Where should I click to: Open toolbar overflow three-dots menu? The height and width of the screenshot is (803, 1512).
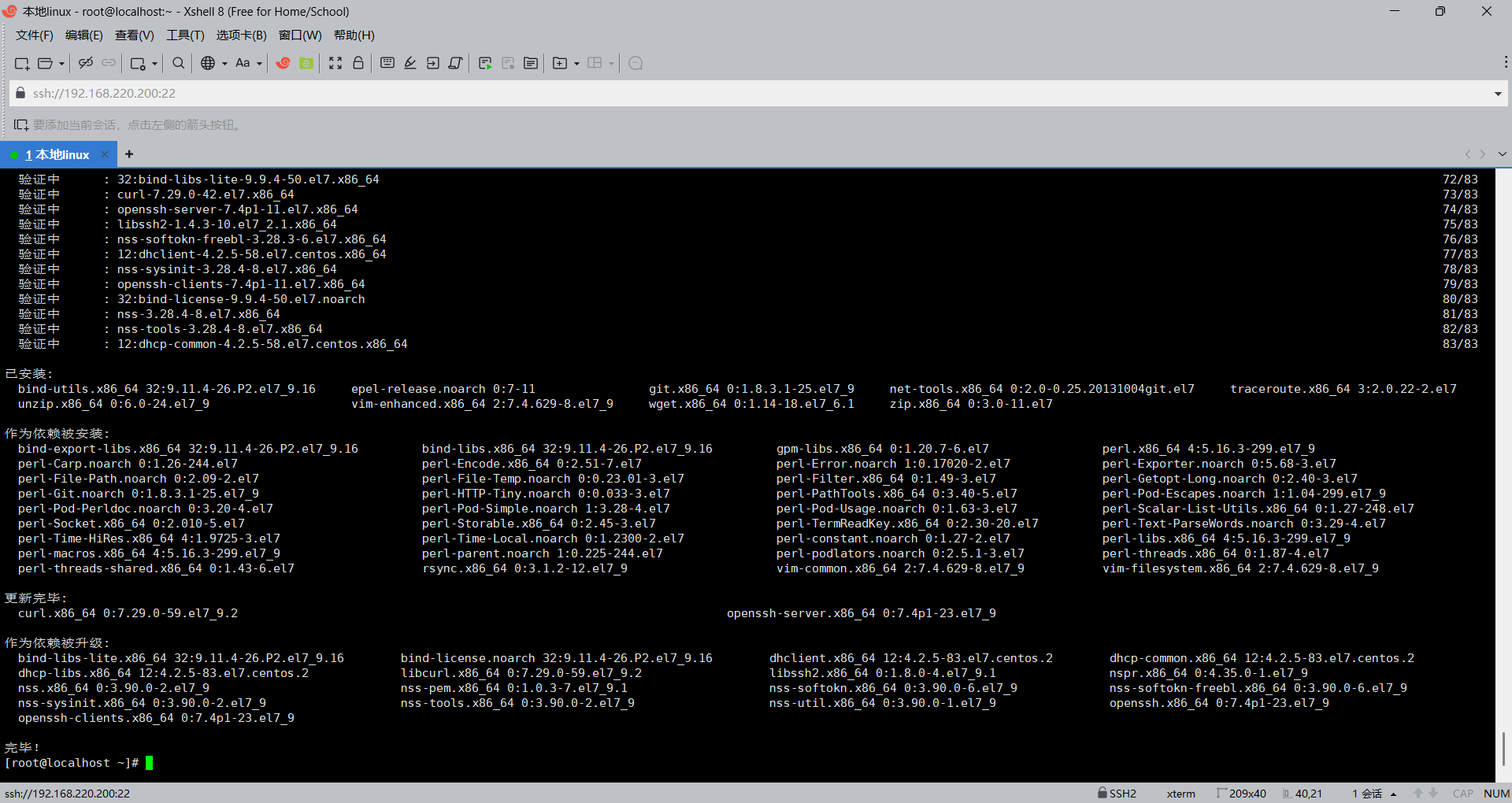(x=1506, y=62)
